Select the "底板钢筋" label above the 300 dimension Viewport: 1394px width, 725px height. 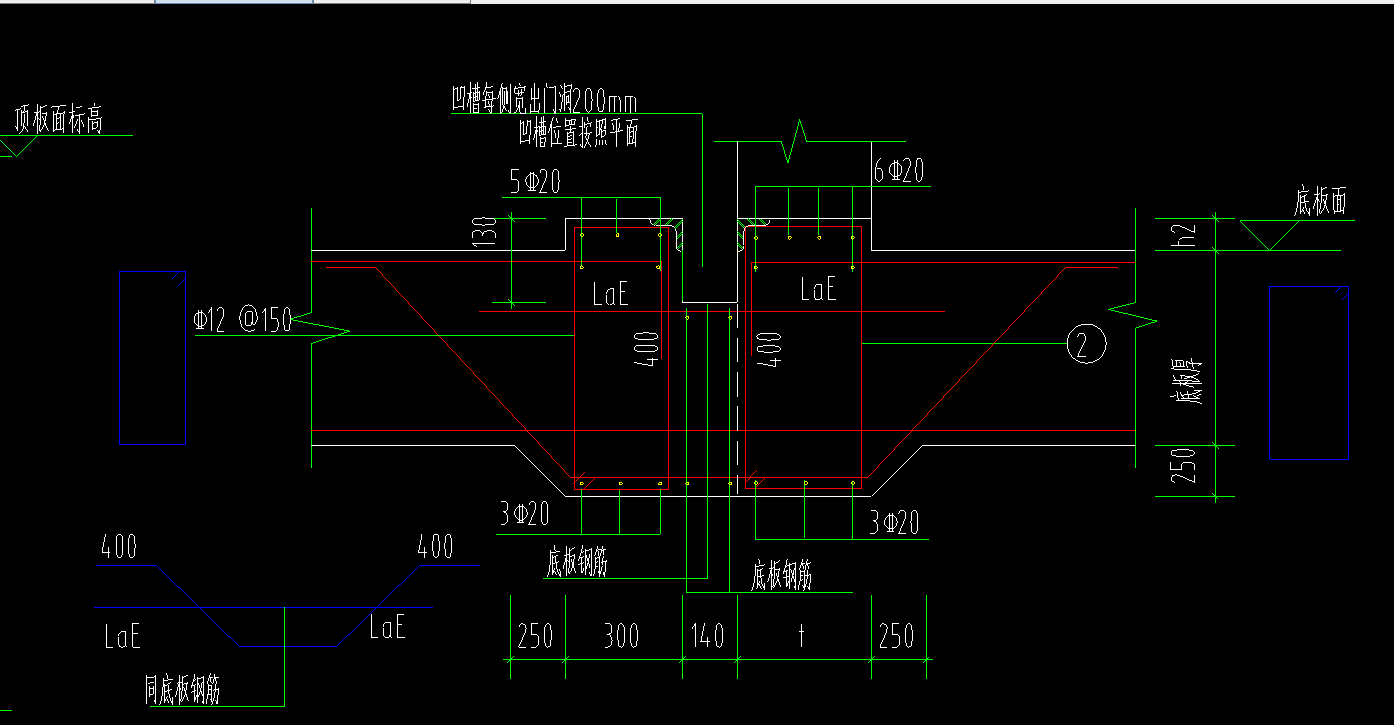pos(577,563)
